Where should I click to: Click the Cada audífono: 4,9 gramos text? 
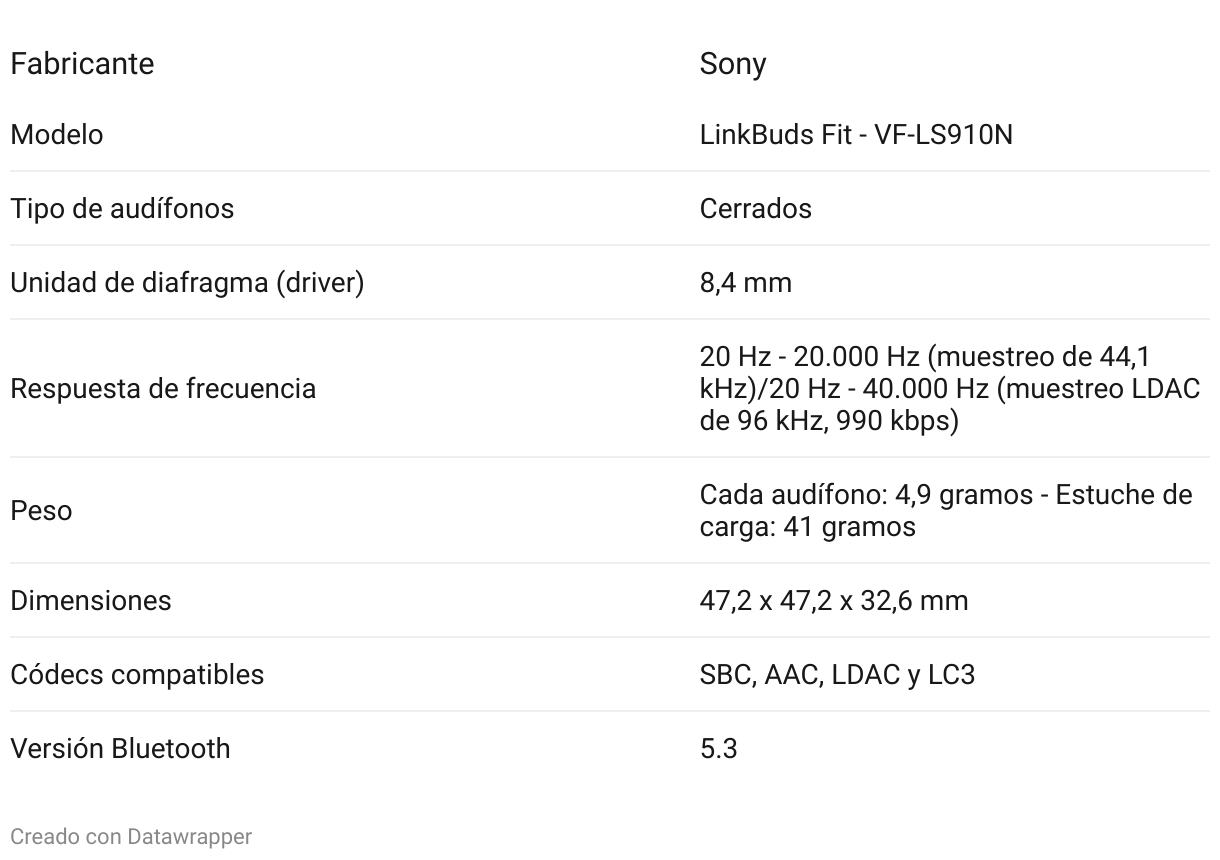[x=866, y=495]
